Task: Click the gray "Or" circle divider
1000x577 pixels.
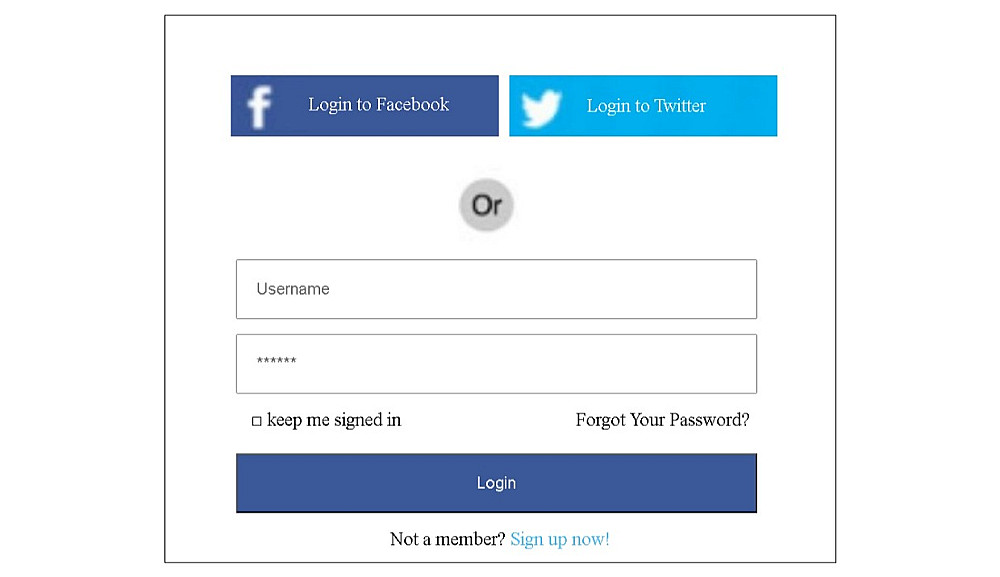Action: [x=486, y=205]
